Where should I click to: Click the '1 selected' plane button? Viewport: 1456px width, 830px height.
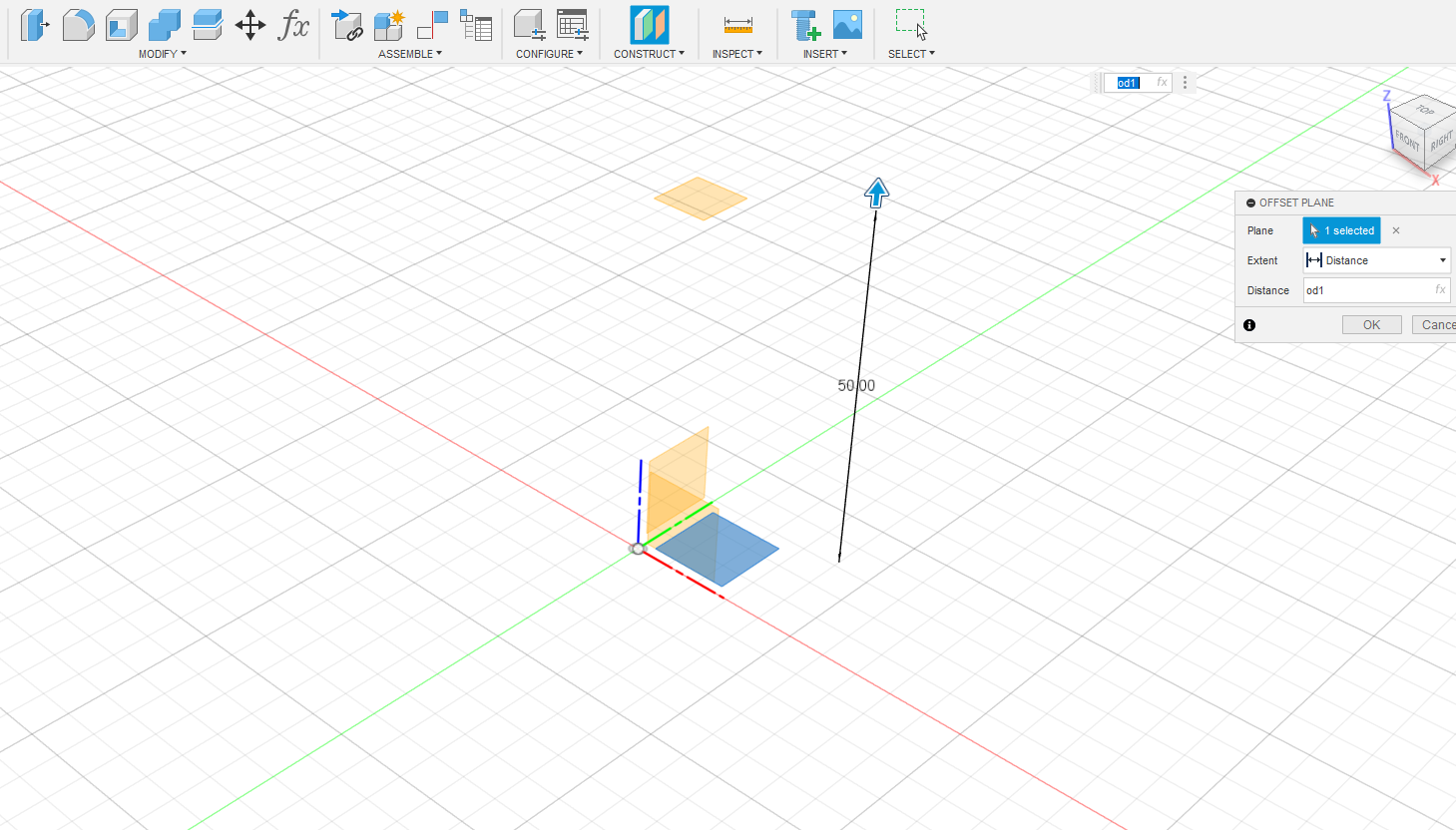[1341, 230]
